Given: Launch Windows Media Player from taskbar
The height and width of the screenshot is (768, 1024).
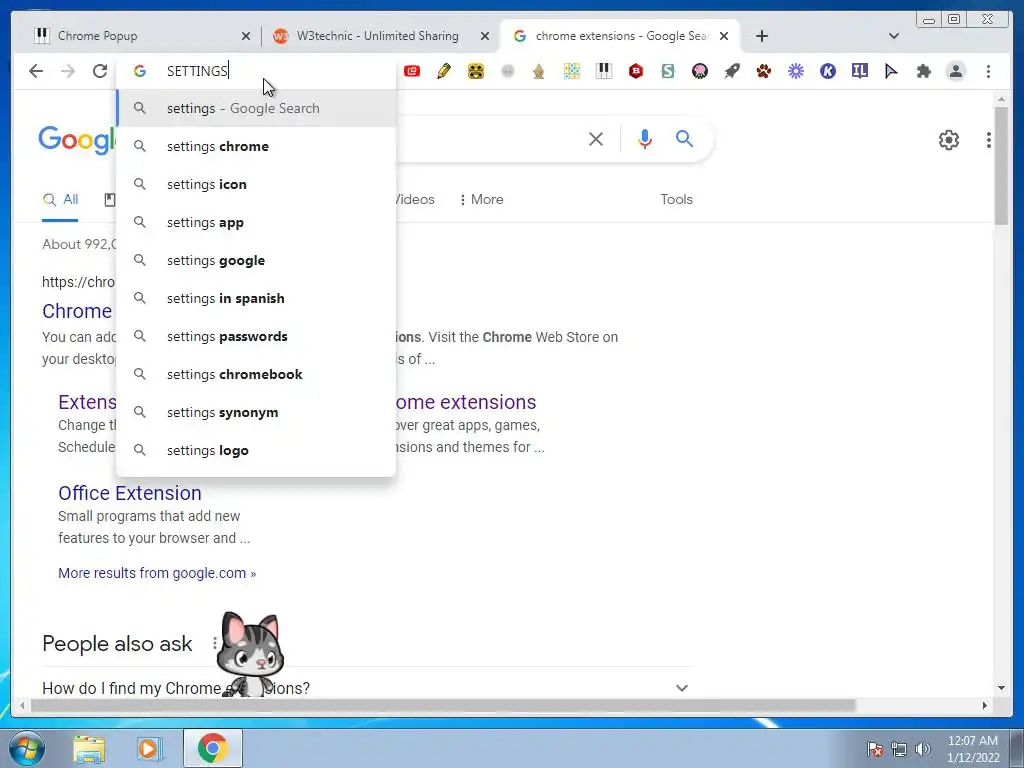Looking at the screenshot, I should (149, 748).
